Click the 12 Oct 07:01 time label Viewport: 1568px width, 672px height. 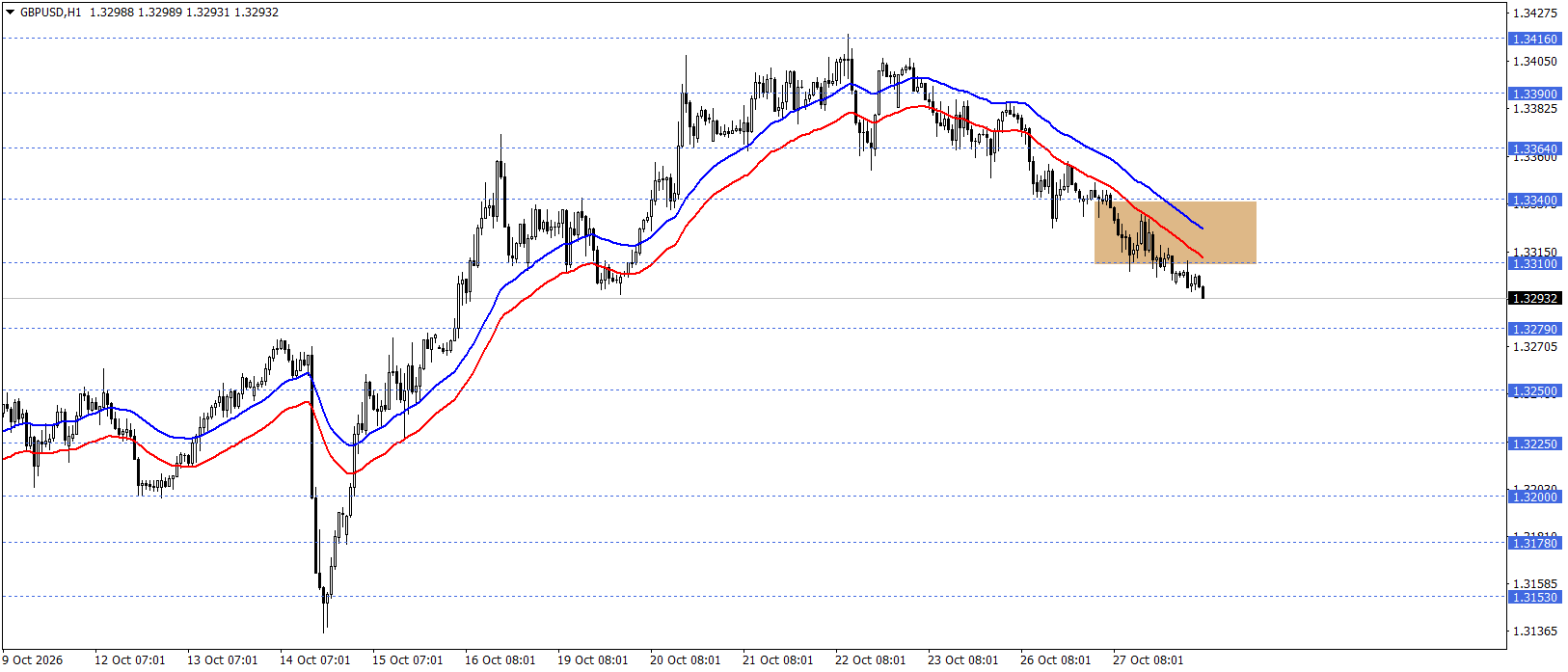click(x=130, y=660)
